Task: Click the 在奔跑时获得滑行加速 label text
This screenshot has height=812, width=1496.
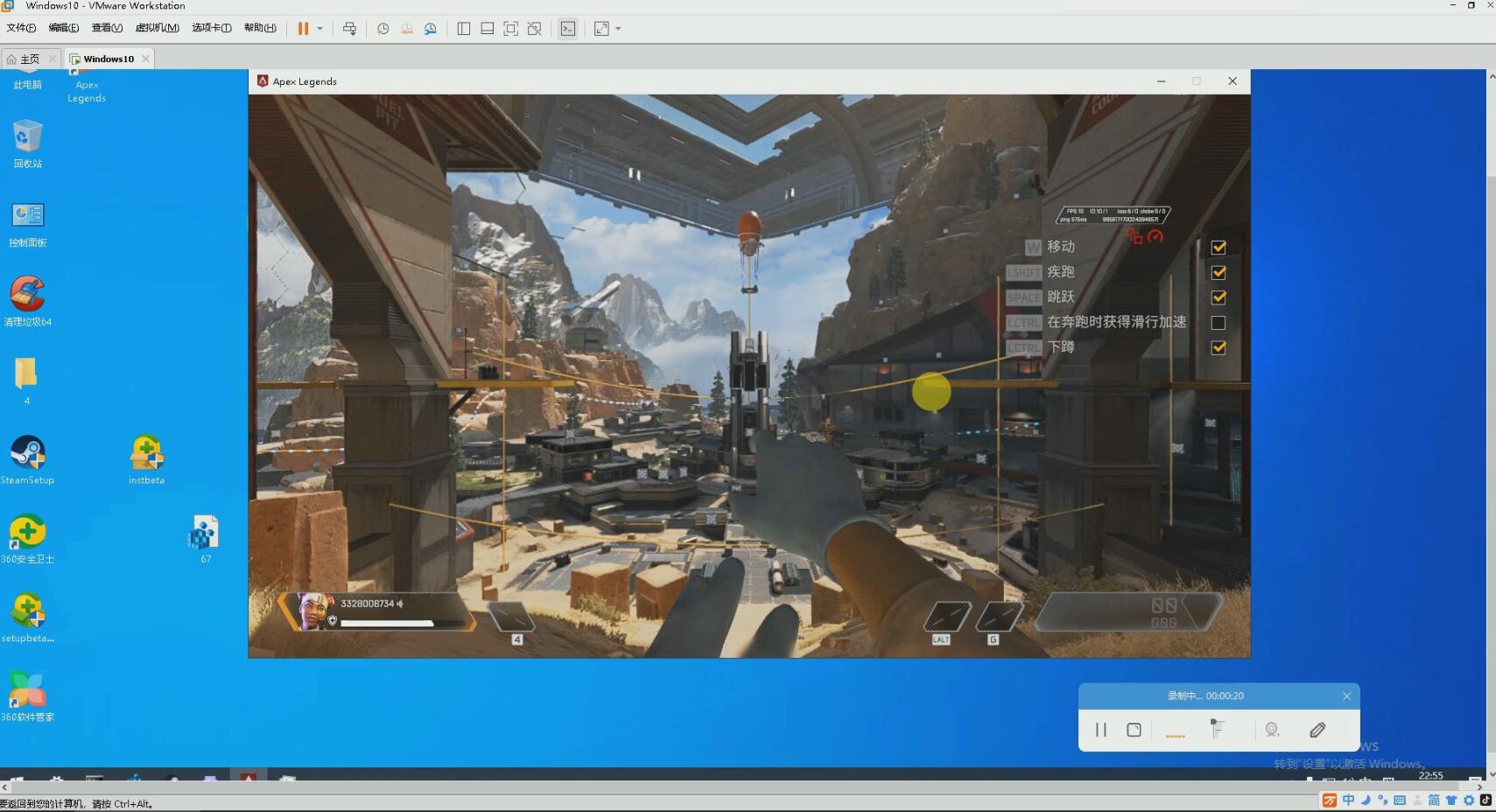Action: click(x=1116, y=322)
